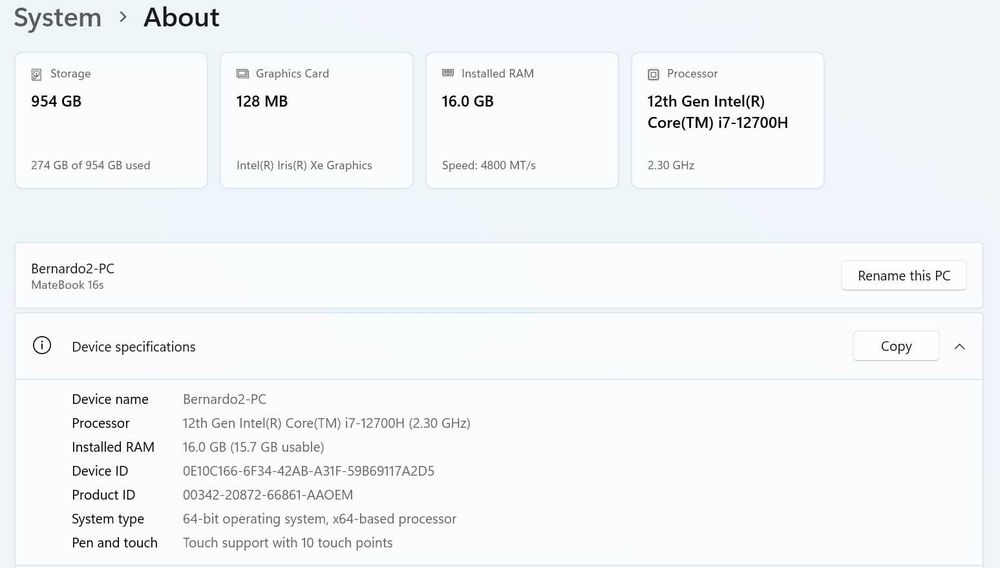Click the Product ID value text
Viewport: 1000px width, 568px height.
click(268, 495)
